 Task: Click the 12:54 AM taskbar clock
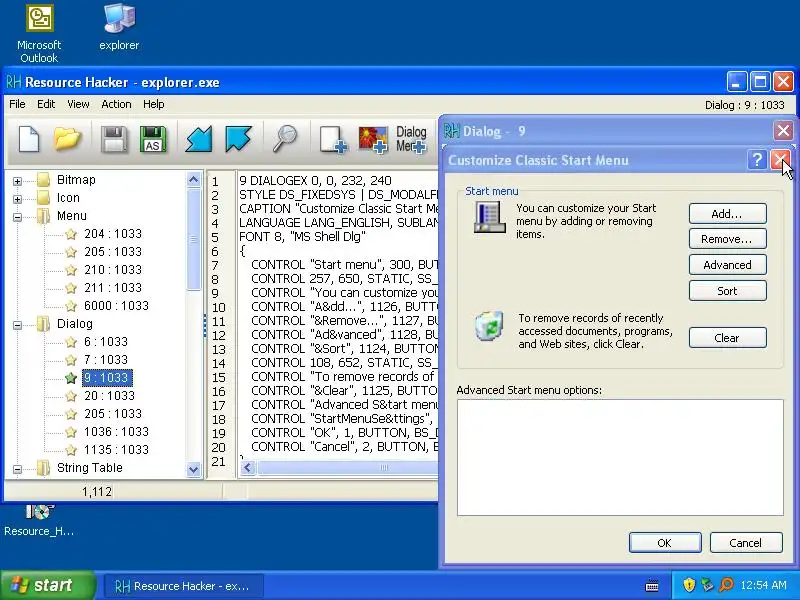tap(763, 585)
